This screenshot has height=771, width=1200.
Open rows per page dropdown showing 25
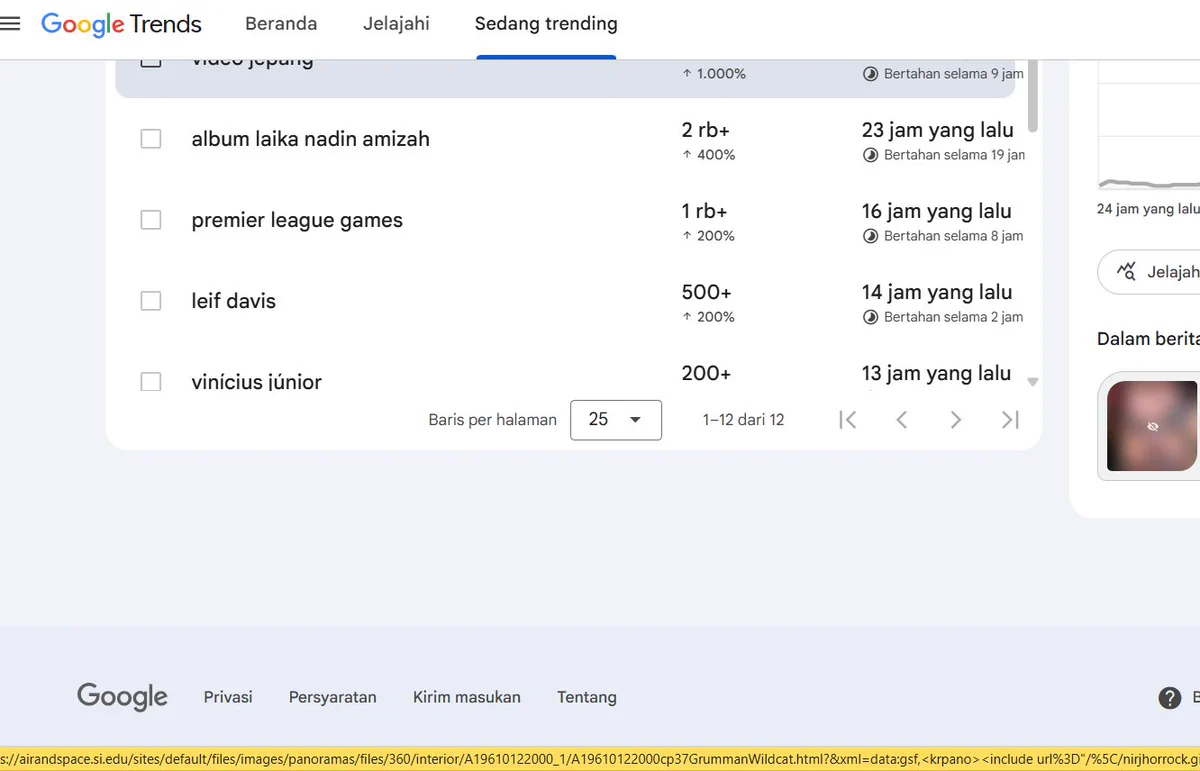click(616, 420)
